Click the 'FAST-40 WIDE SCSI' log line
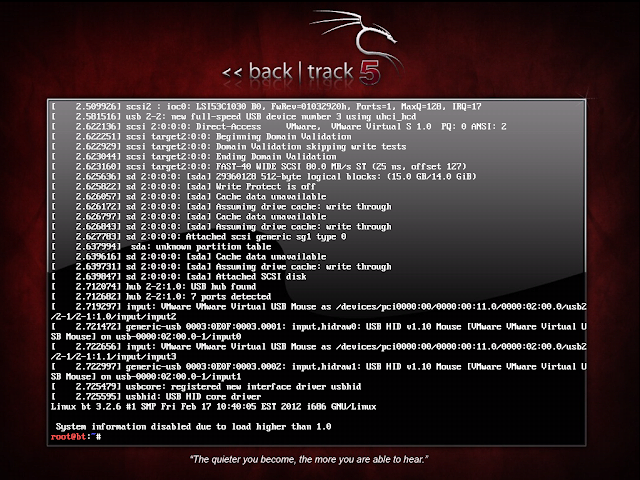The height and width of the screenshot is (480, 640). coord(258,167)
